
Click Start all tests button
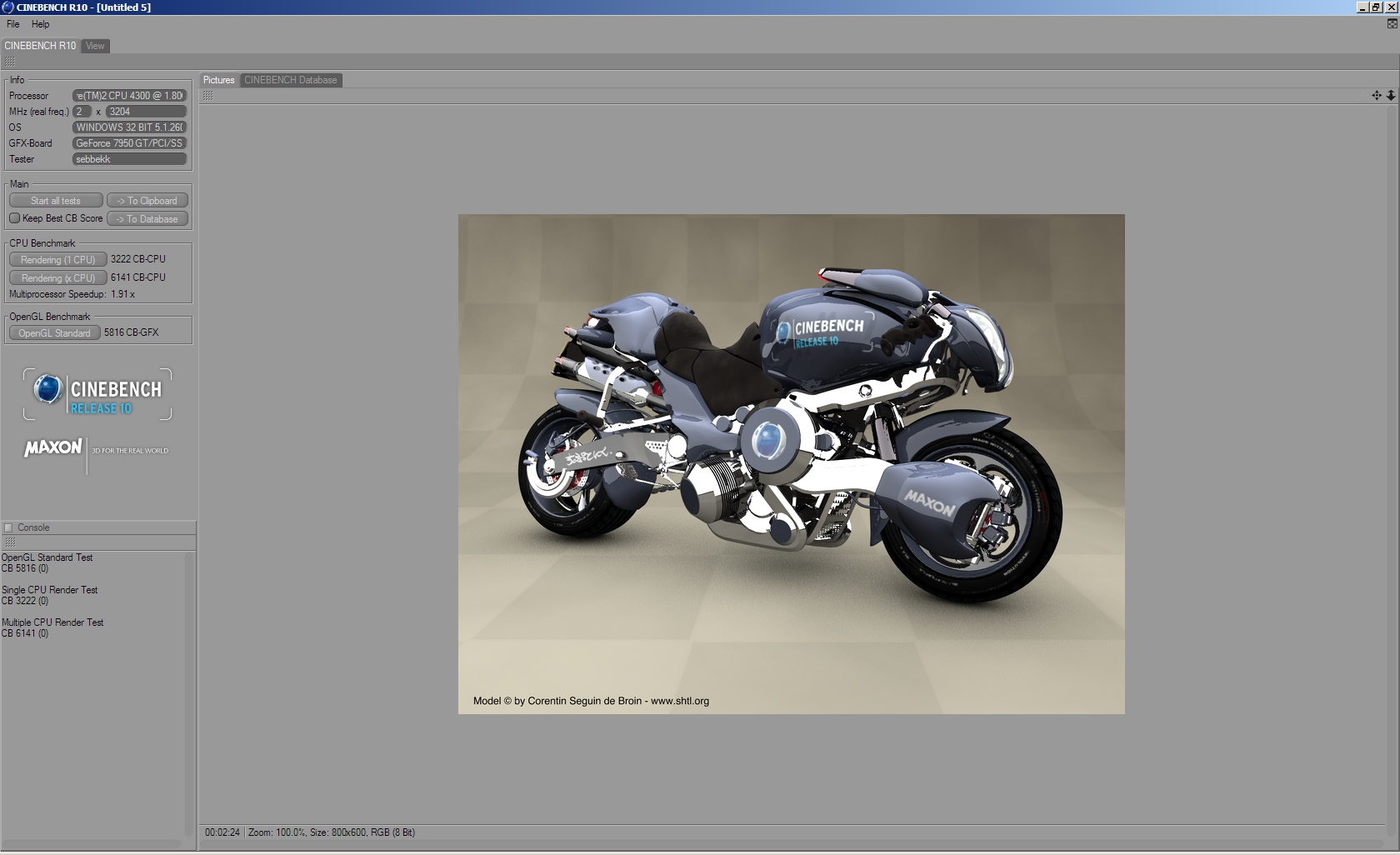click(x=56, y=201)
